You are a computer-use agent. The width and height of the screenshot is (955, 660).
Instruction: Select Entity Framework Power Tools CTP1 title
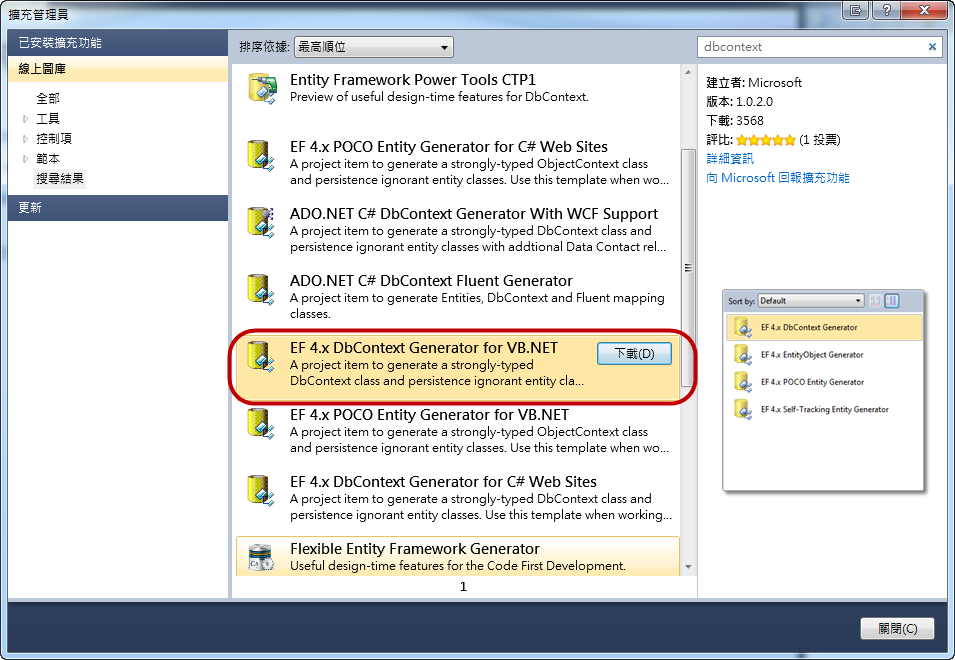[x=413, y=80]
